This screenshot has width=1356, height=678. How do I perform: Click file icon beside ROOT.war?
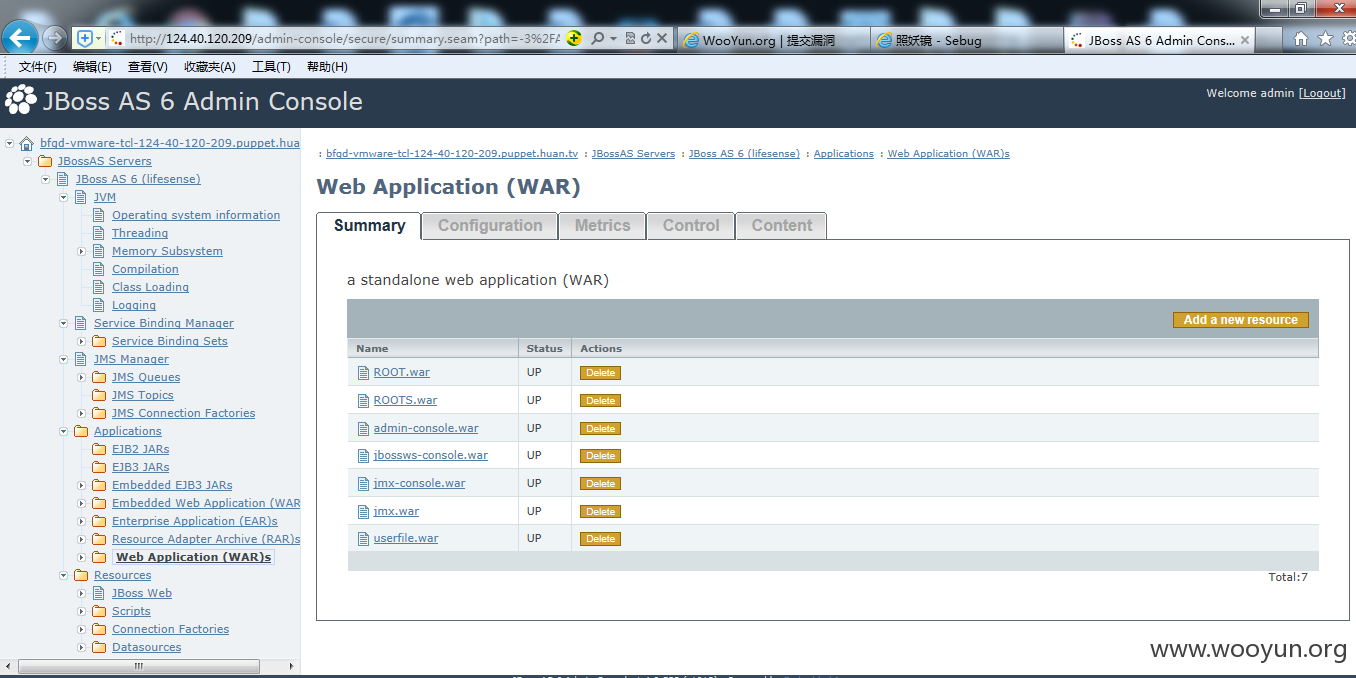point(364,373)
